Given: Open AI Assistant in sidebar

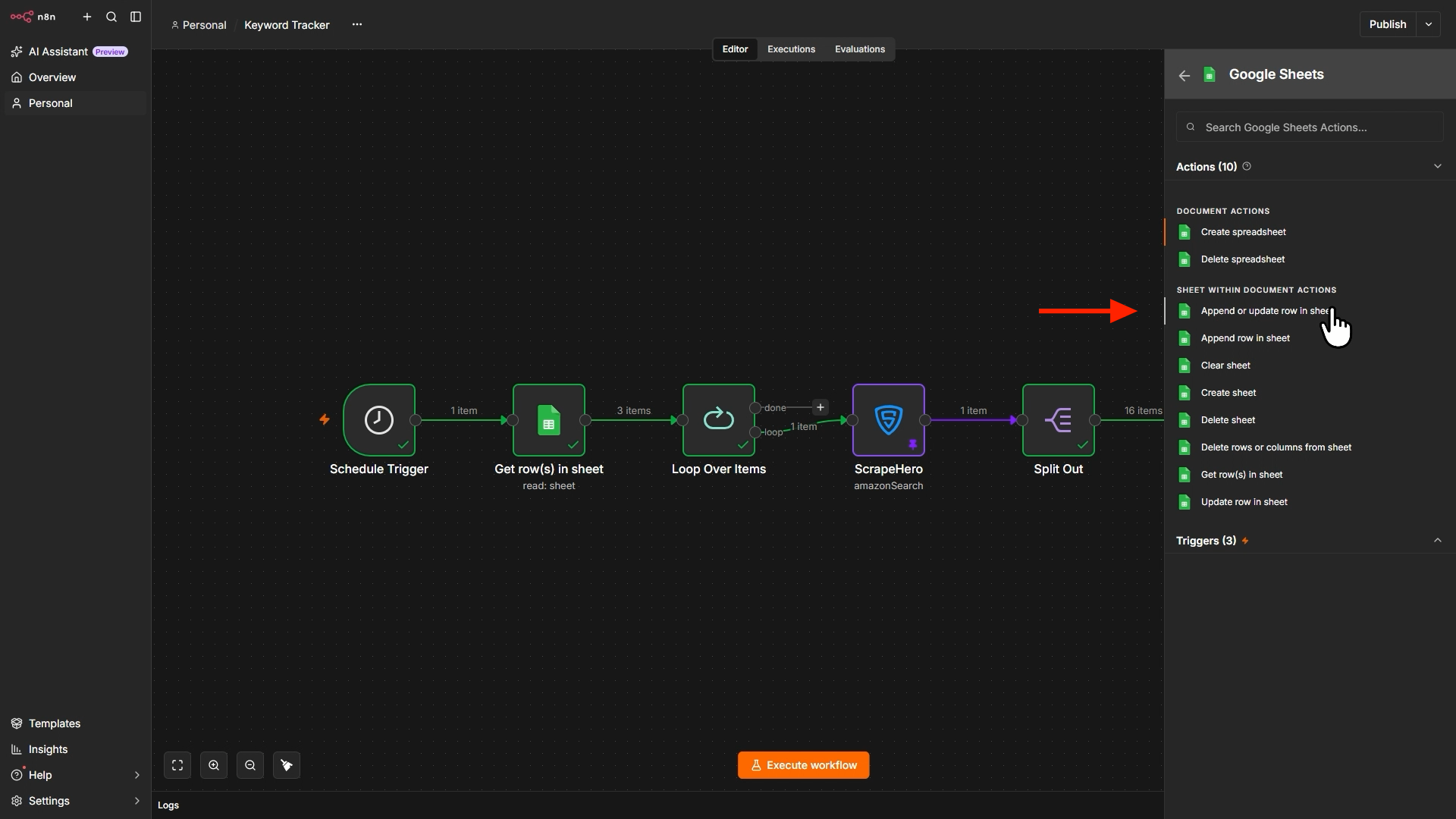Looking at the screenshot, I should point(75,52).
